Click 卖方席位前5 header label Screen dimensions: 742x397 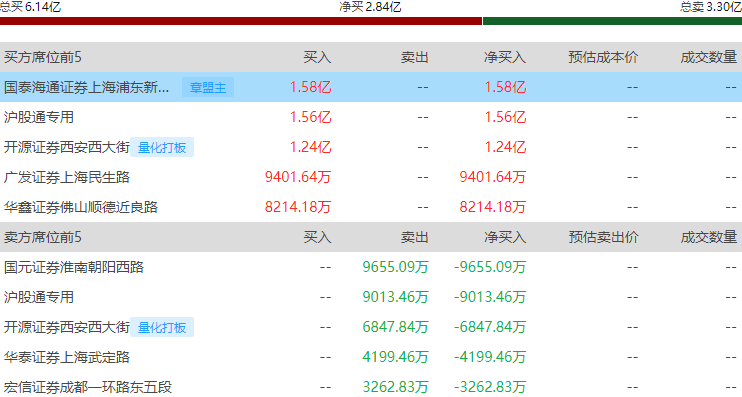tap(43, 237)
